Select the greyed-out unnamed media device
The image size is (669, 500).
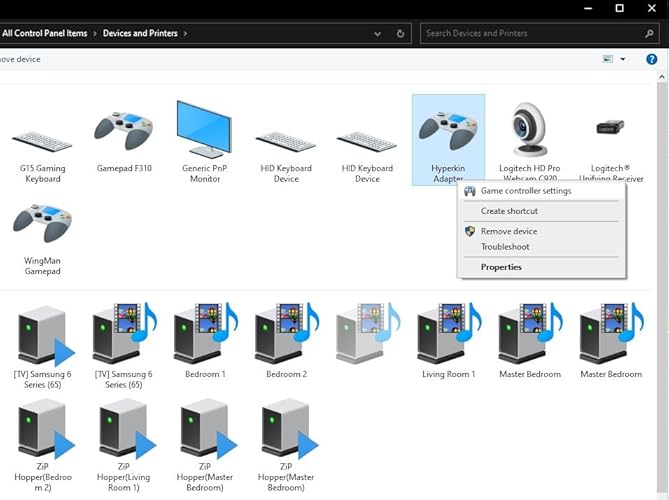click(367, 334)
